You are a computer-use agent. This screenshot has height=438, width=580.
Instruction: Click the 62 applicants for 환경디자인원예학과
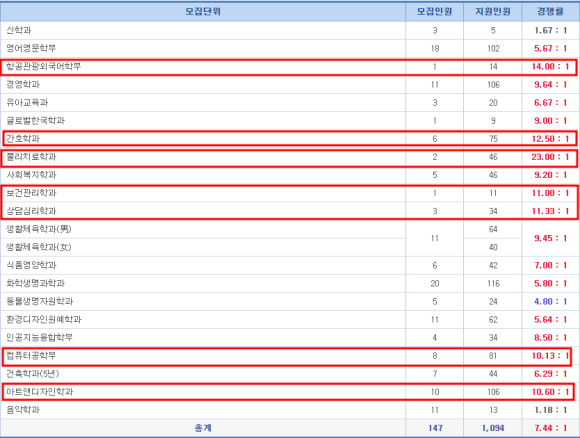pyautogui.click(x=493, y=320)
